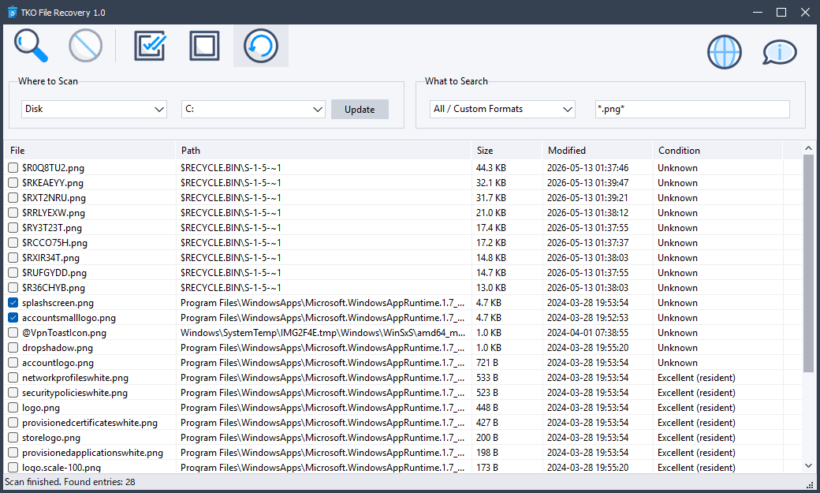Click the 200 B size cell
The image size is (820, 493).
[x=487, y=438]
